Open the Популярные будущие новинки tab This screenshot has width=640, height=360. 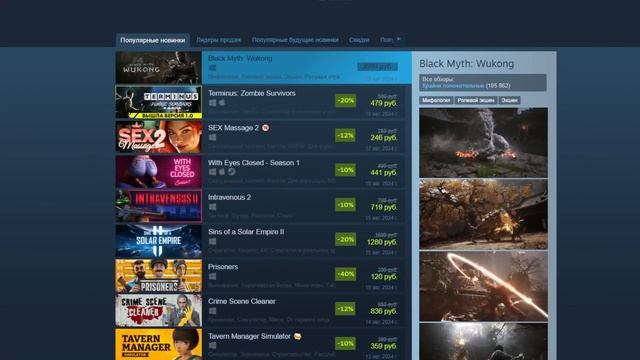295,40
